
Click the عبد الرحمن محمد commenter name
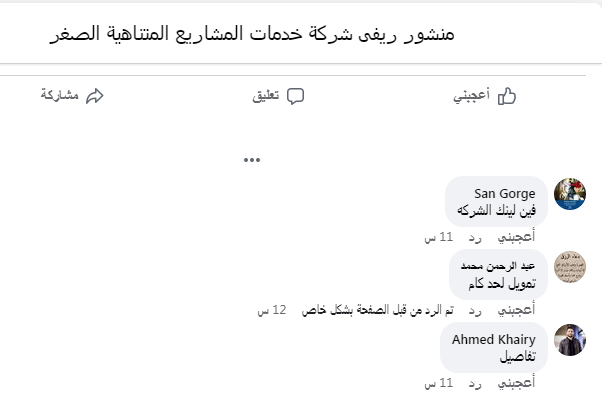pyautogui.click(x=499, y=266)
